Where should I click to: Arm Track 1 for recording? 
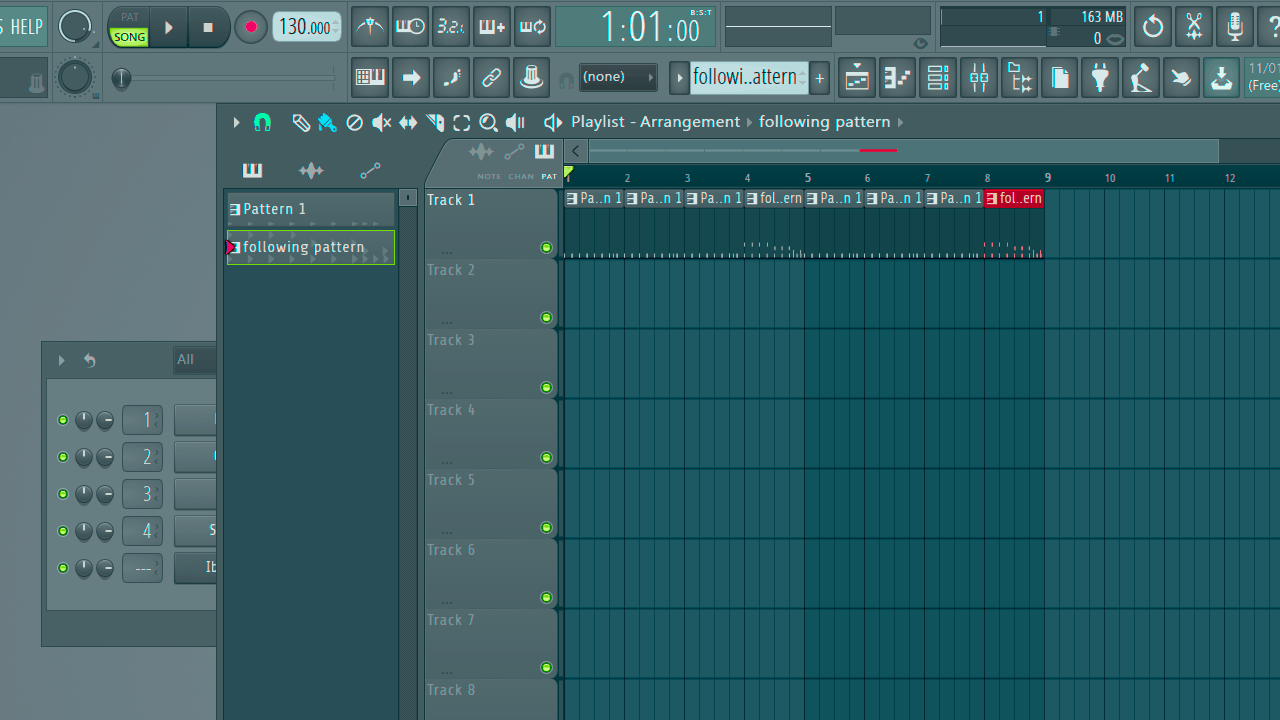point(546,247)
